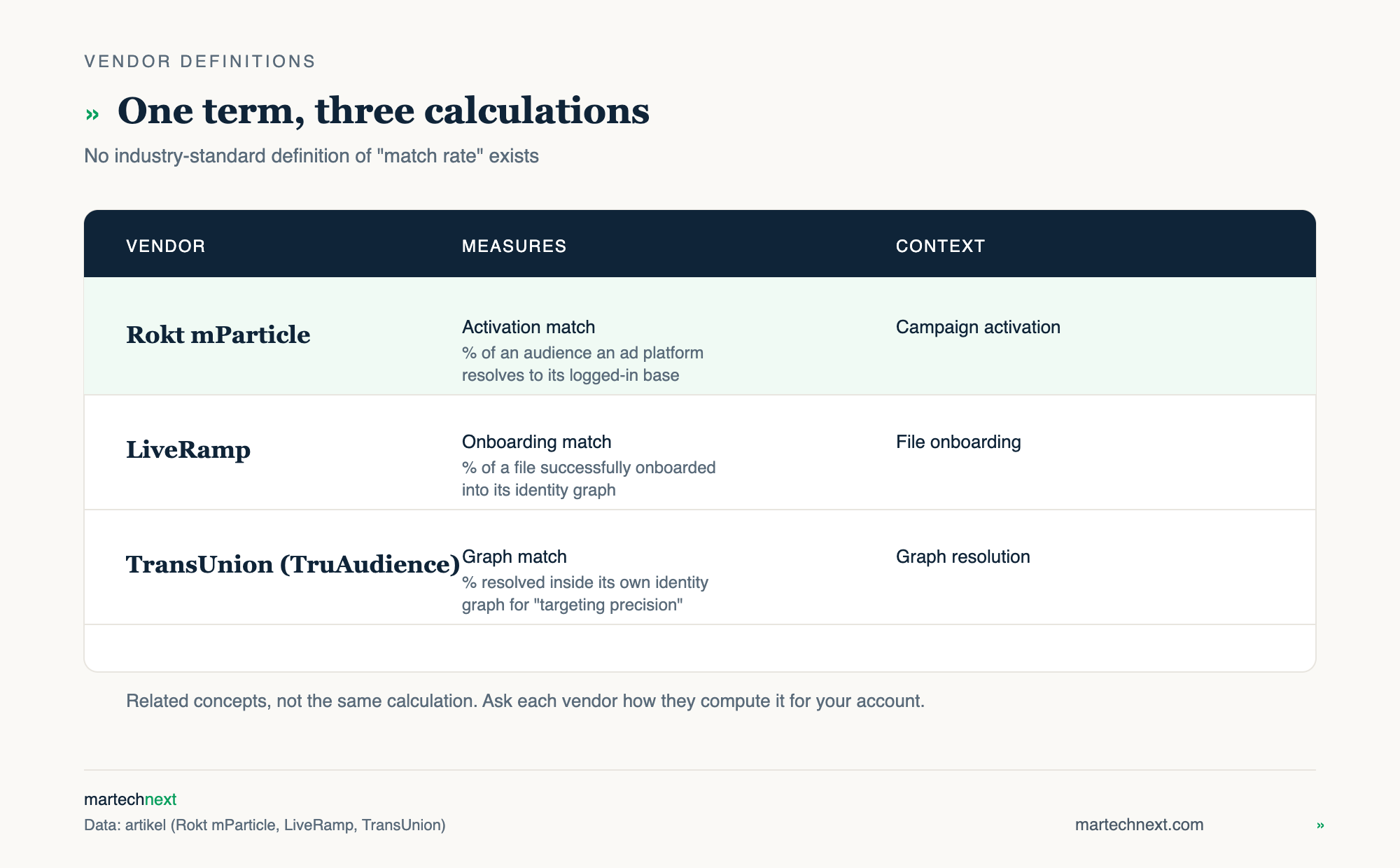Click the Activation match measure label
Viewport: 1400px width, 868px height.
[x=528, y=327]
